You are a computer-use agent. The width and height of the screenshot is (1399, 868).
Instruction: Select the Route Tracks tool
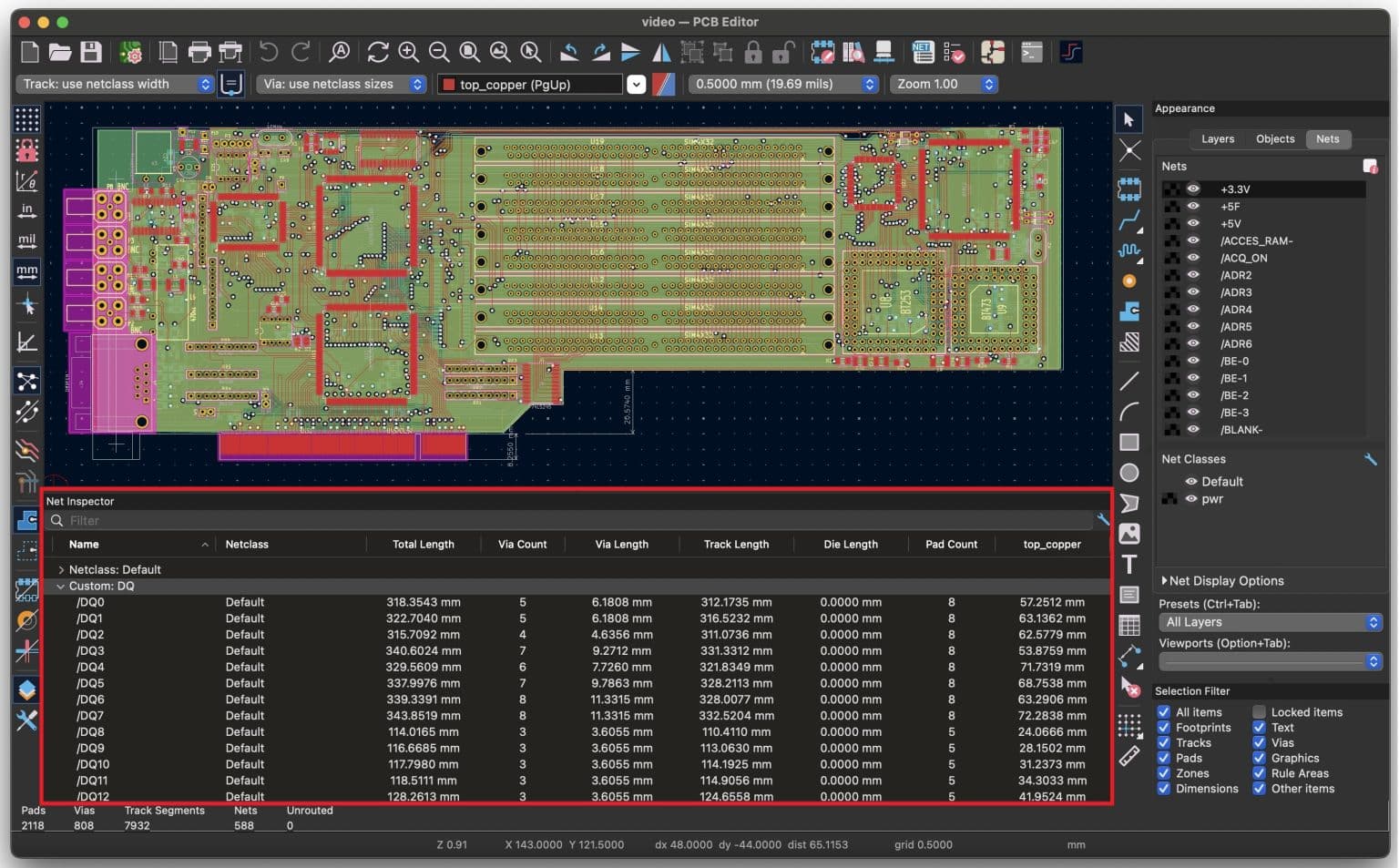(x=1129, y=219)
